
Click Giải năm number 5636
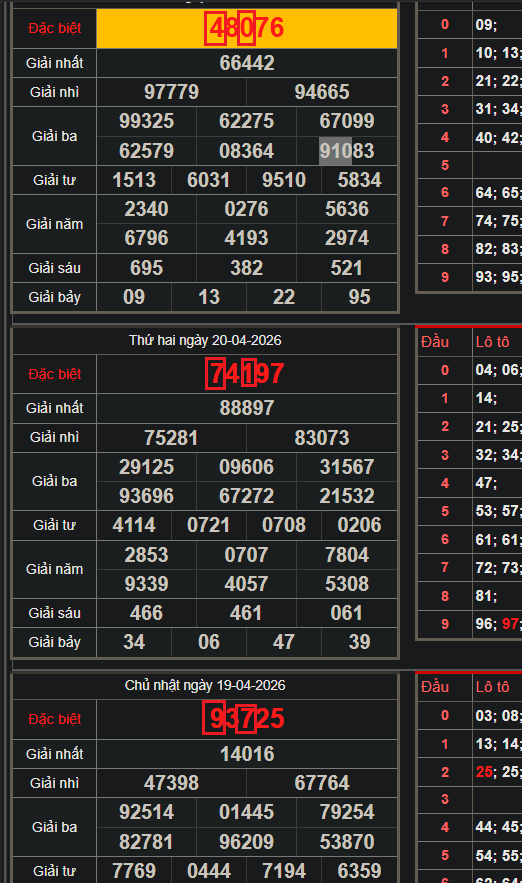pos(347,209)
